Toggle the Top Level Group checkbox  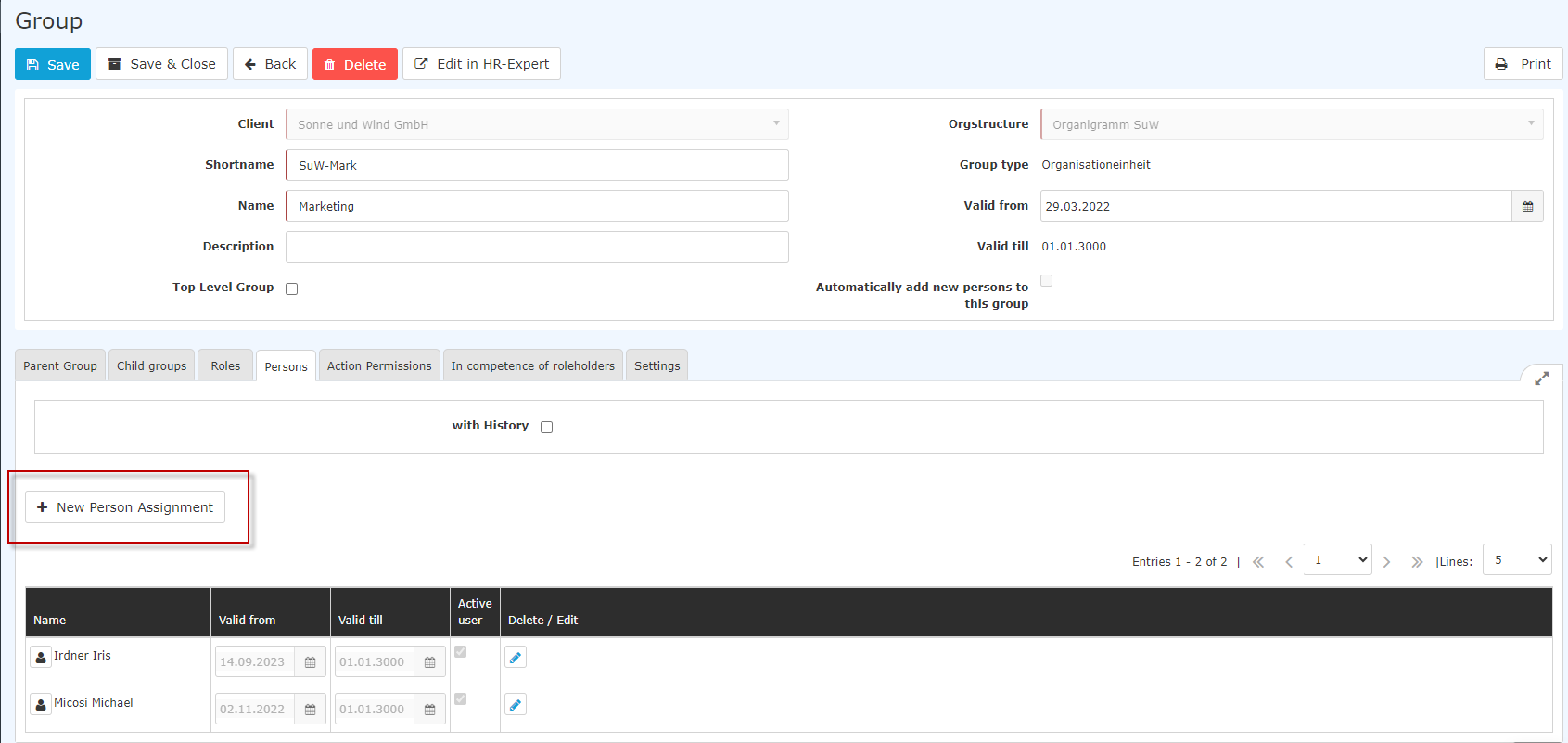(x=292, y=288)
